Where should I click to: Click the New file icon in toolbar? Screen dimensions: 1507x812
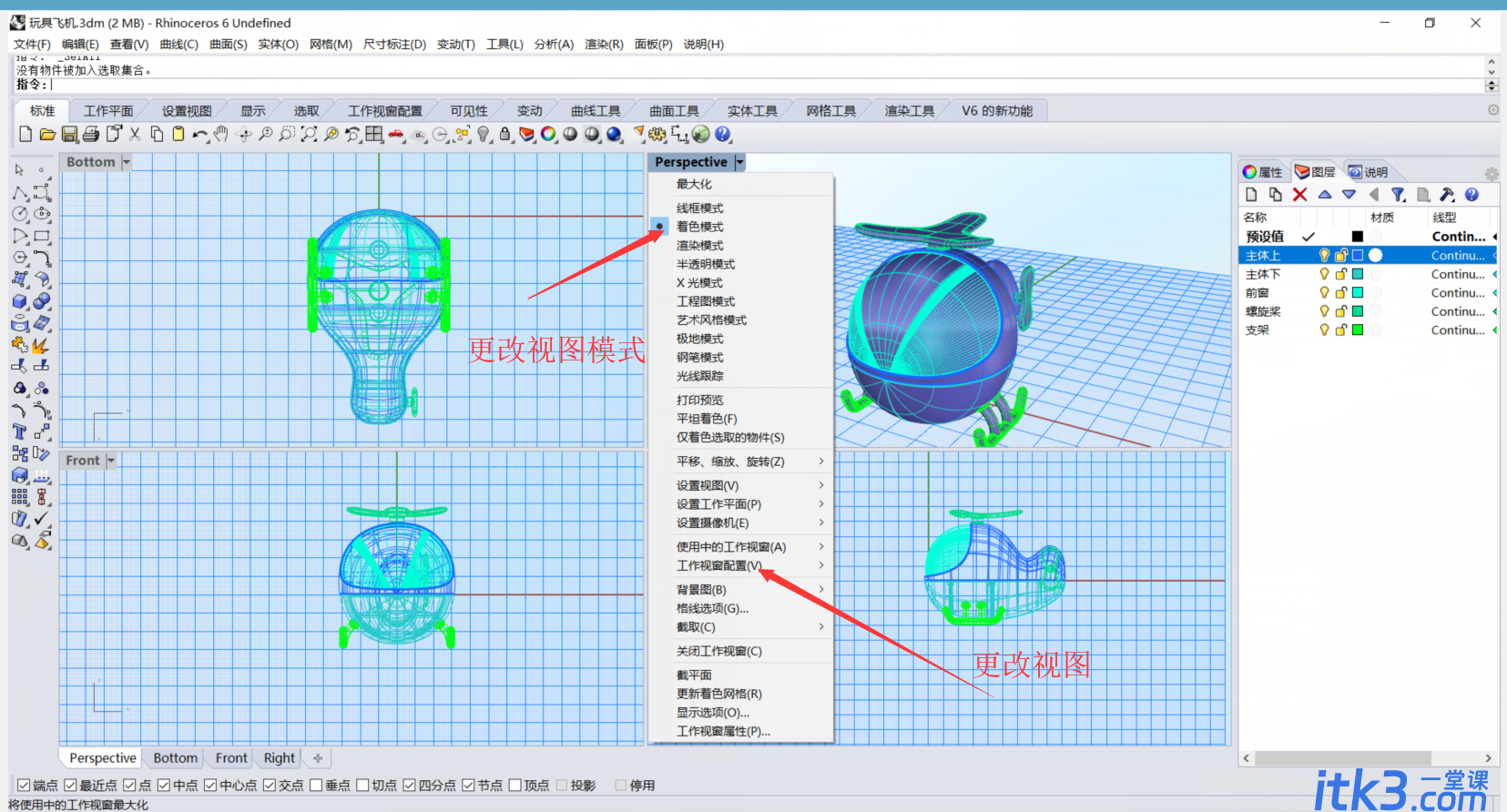(25, 134)
